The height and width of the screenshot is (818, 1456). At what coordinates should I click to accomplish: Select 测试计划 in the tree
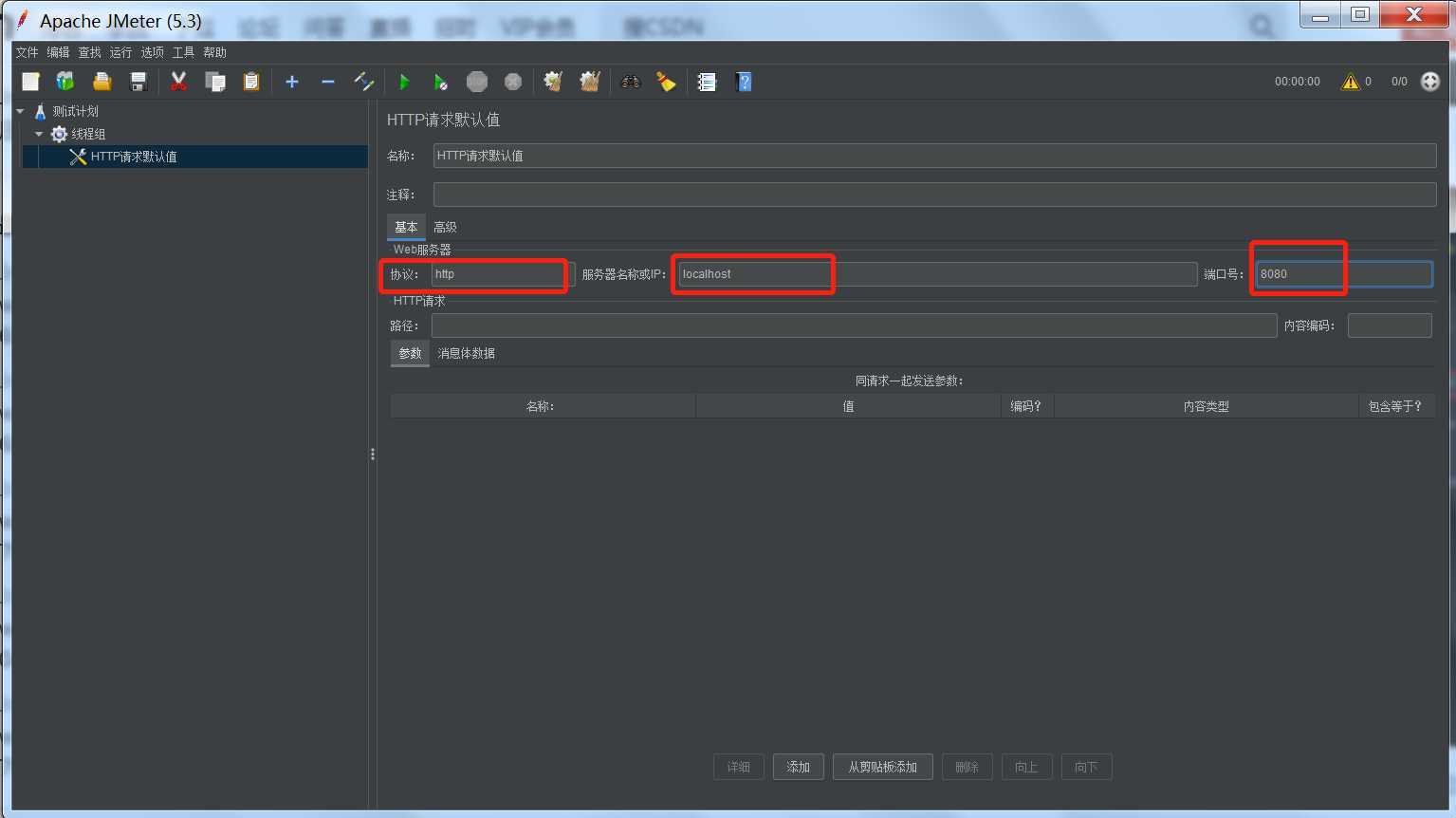click(75, 111)
